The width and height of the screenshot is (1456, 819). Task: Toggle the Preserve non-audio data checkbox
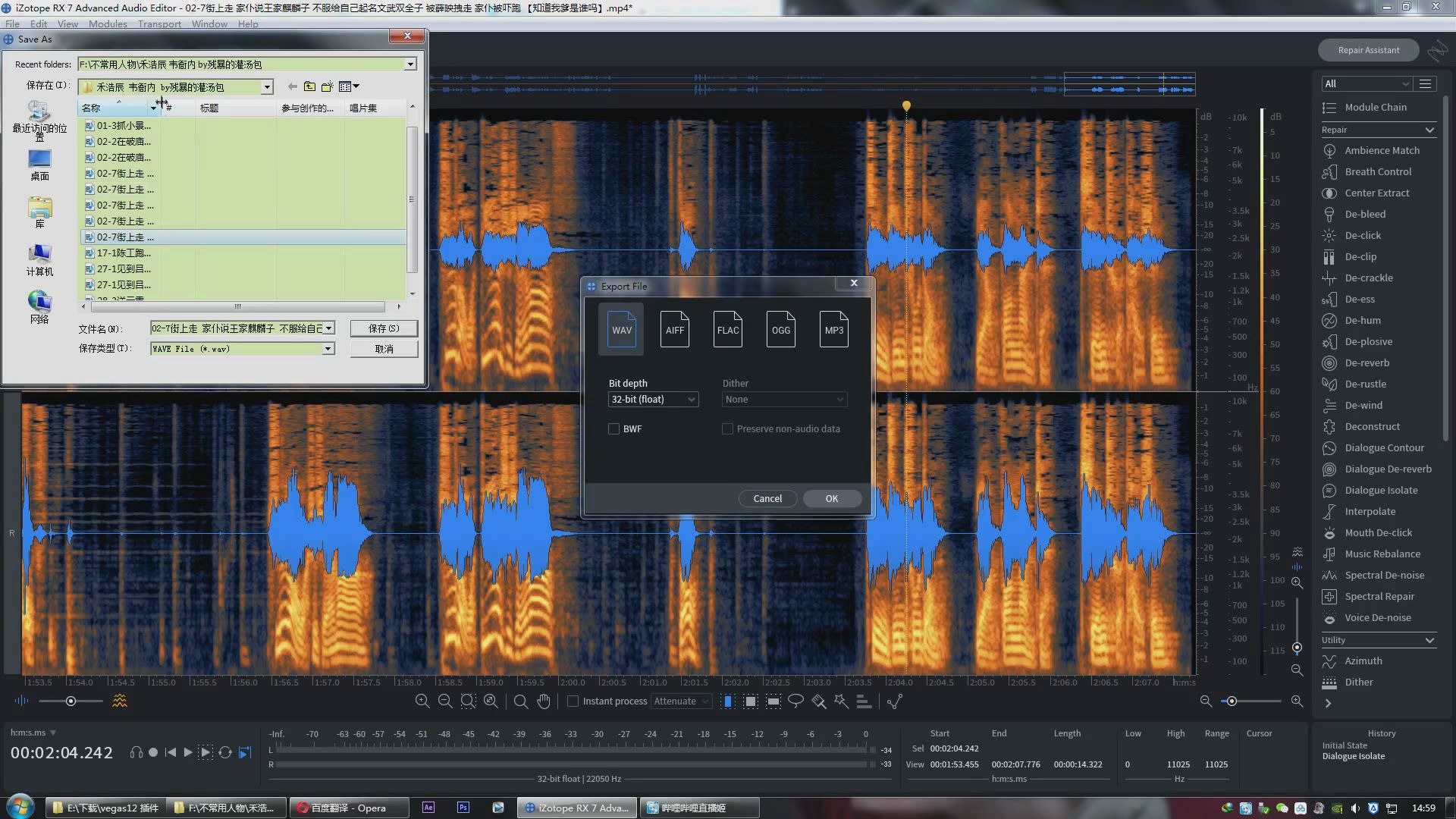pyautogui.click(x=727, y=428)
